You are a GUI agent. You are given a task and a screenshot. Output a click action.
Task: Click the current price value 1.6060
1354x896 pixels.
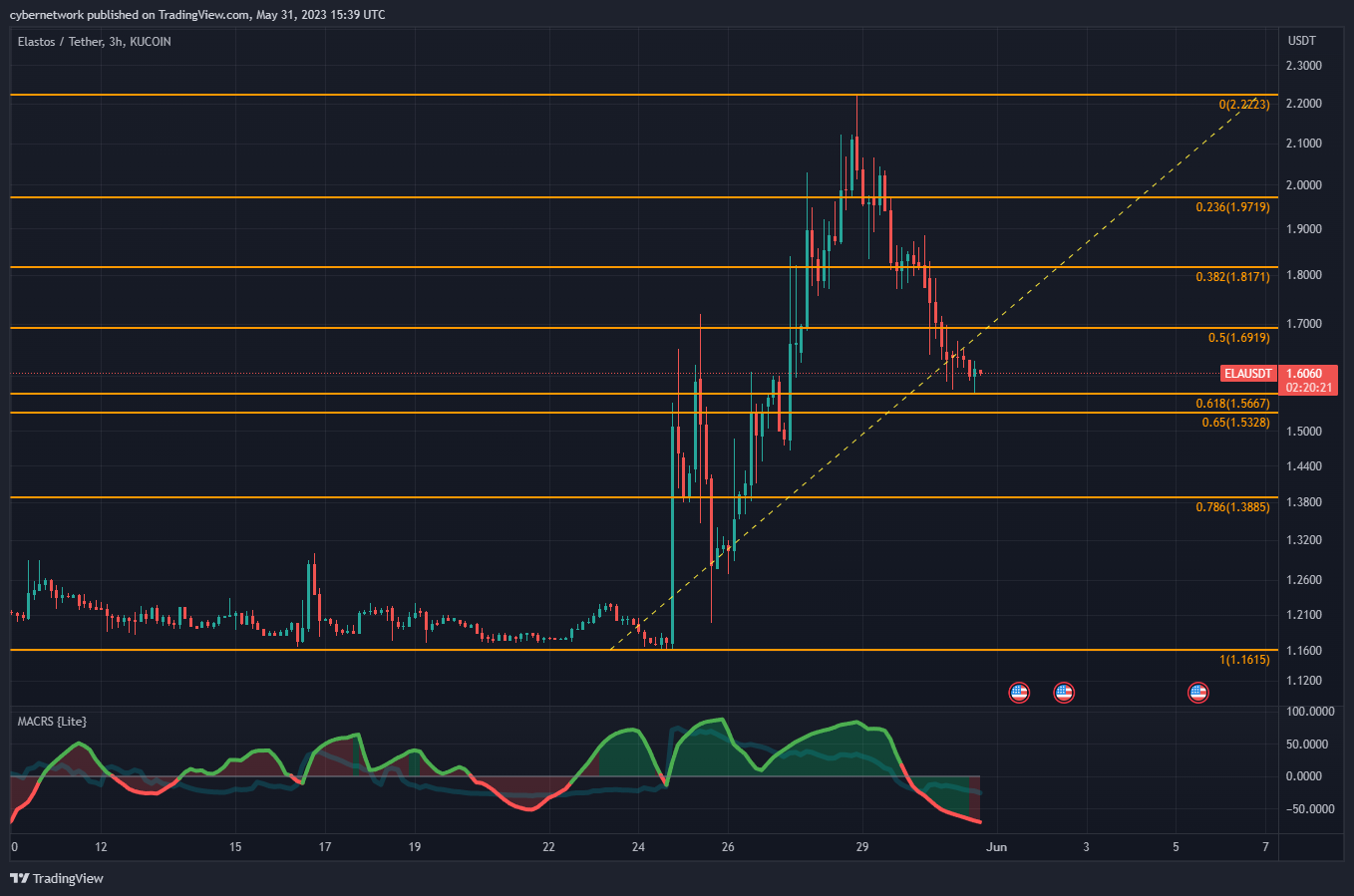(x=1304, y=374)
